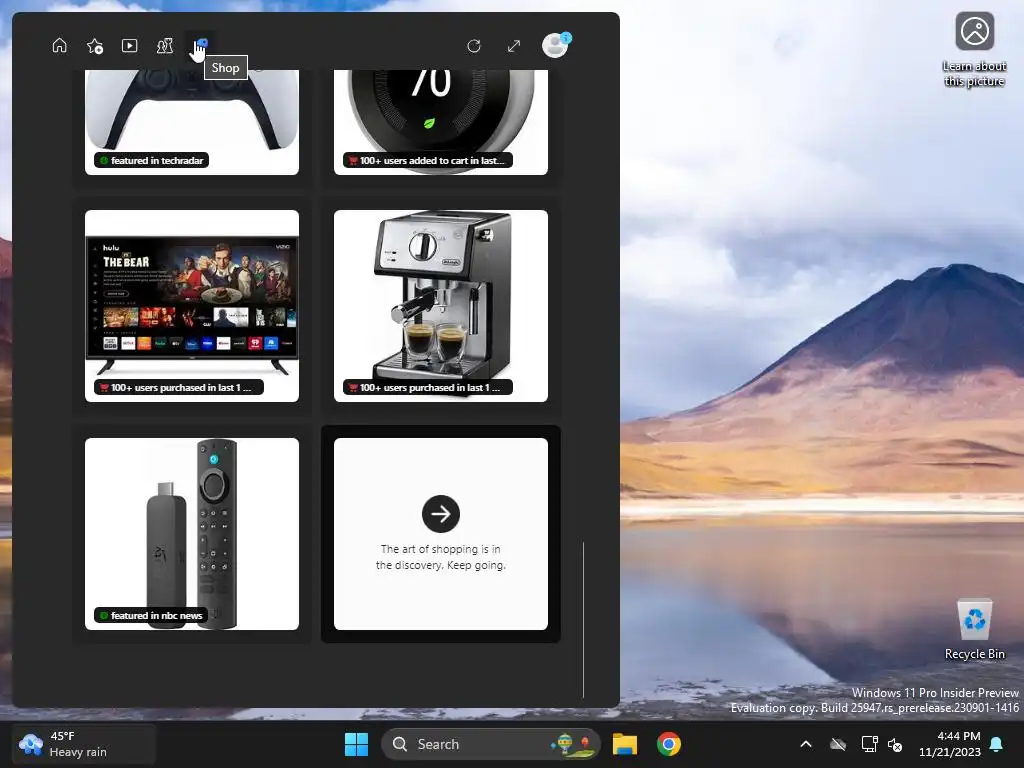
Task: Open the Discover favorites star icon
Action: pos(95,46)
